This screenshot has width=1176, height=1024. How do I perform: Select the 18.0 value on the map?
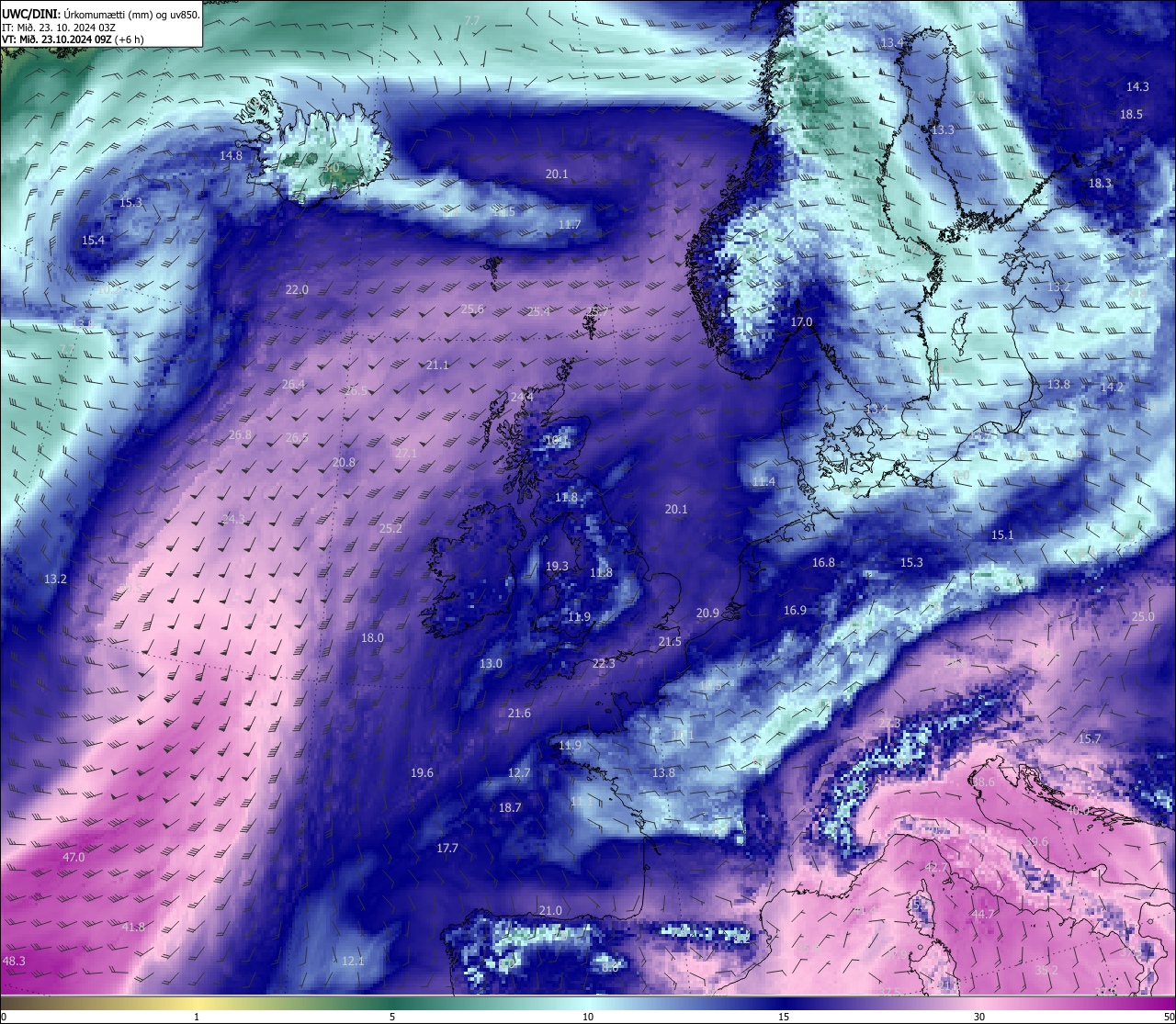click(372, 637)
